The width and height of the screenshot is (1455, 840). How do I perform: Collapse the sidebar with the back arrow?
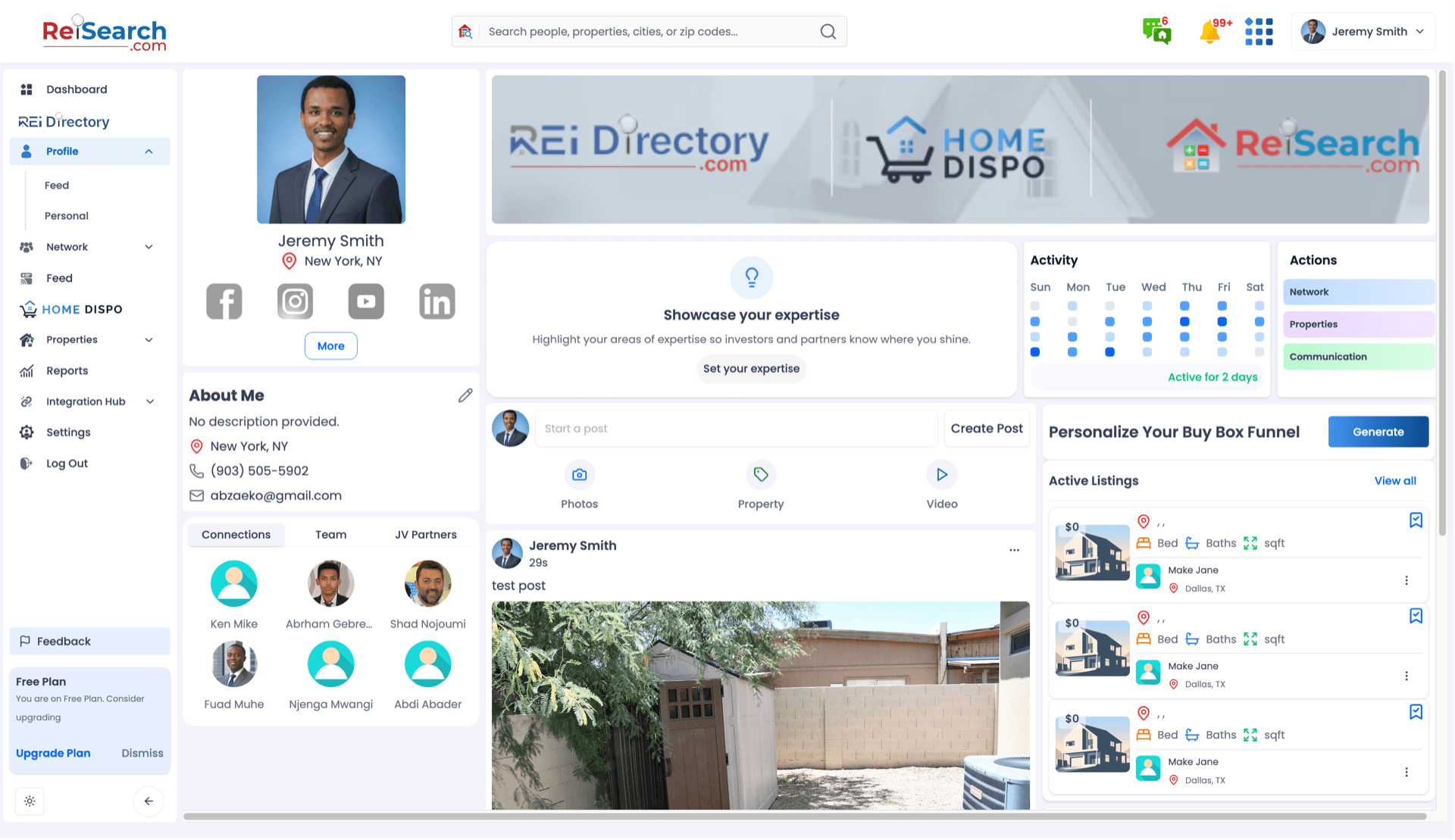(x=149, y=801)
